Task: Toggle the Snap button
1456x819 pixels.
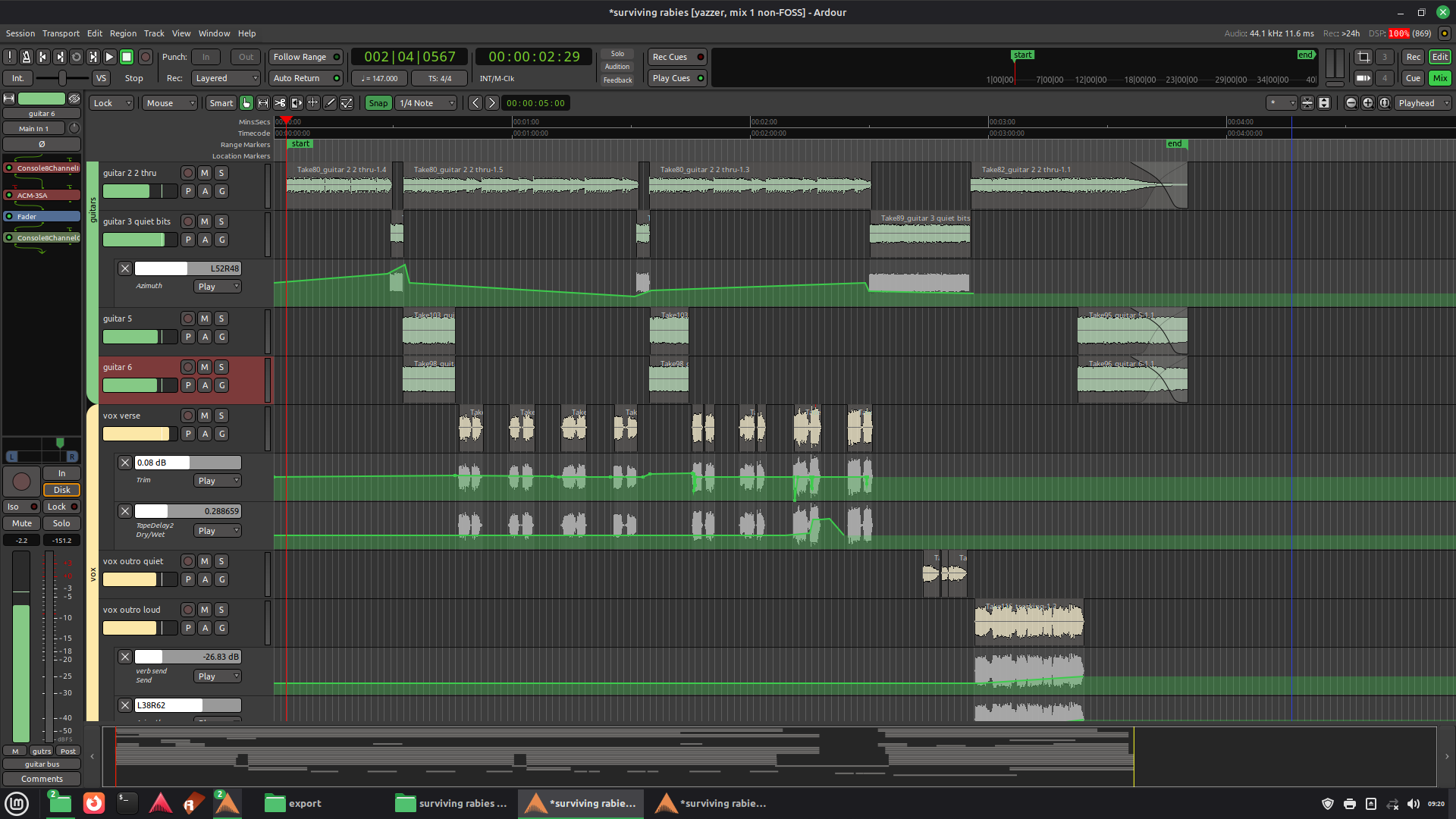Action: pyautogui.click(x=378, y=103)
